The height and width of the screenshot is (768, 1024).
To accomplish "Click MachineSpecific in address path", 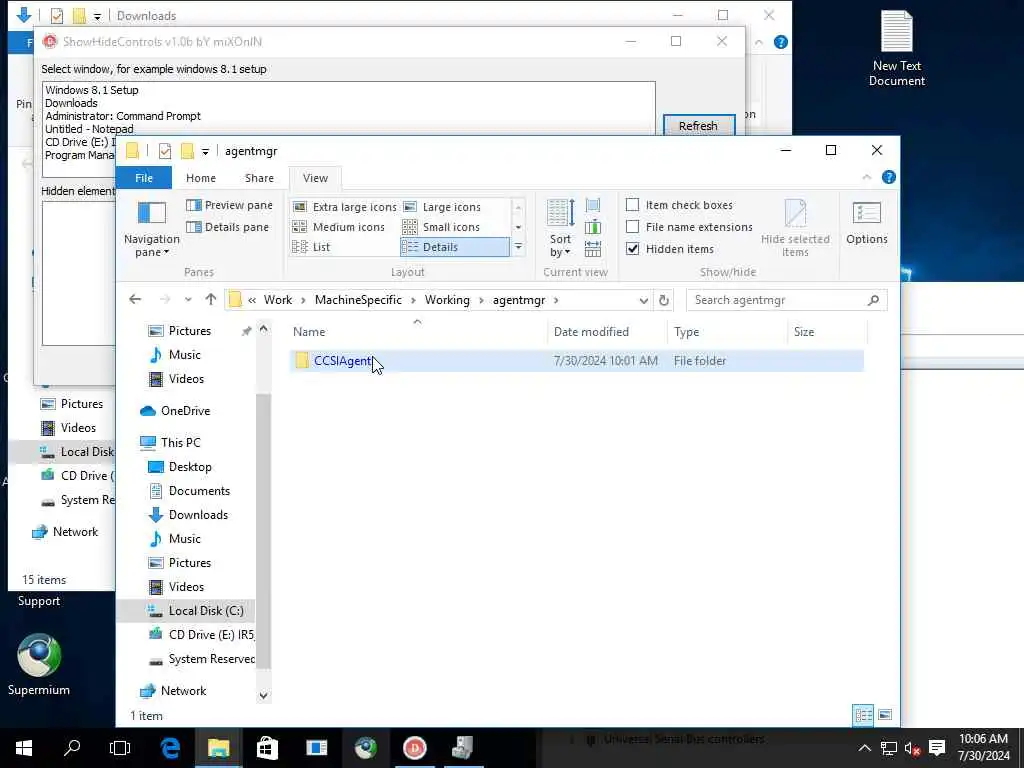I will (358, 300).
